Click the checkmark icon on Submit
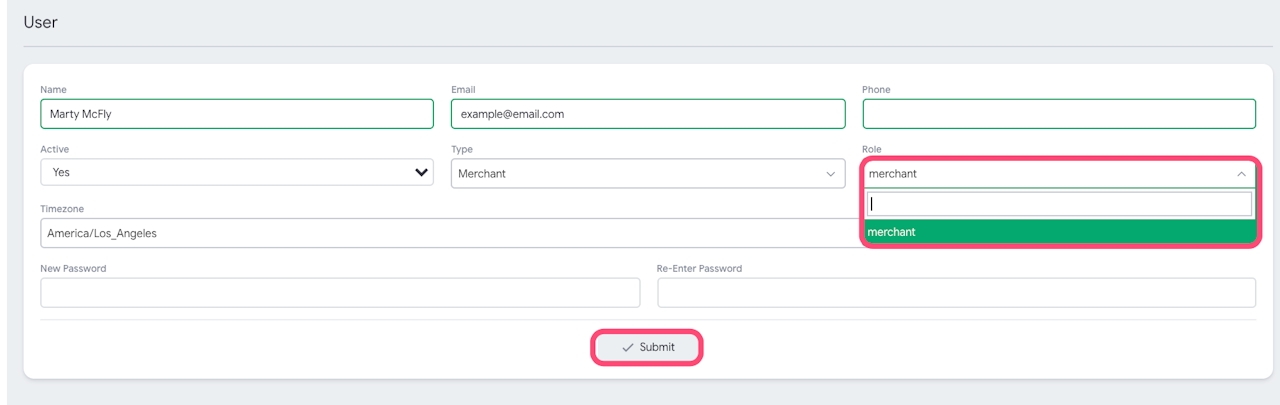This screenshot has height=405, width=1280. 628,347
